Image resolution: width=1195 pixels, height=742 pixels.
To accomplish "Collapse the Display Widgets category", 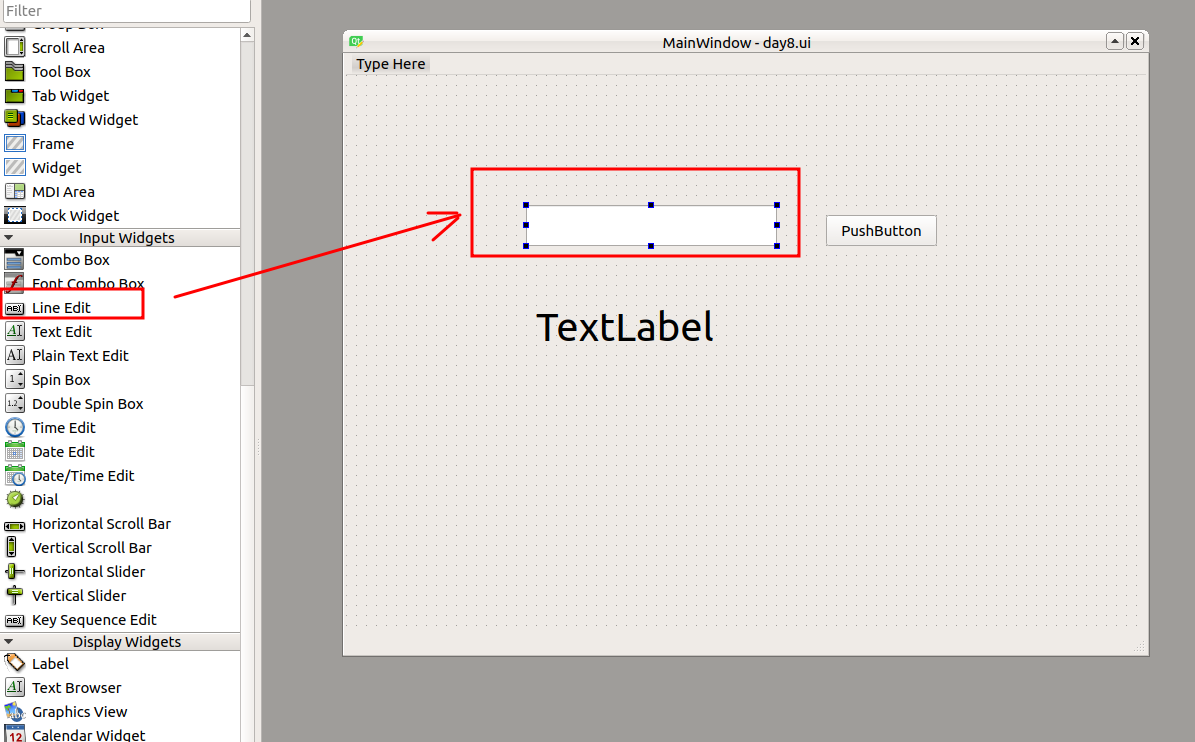I will (x=9, y=642).
